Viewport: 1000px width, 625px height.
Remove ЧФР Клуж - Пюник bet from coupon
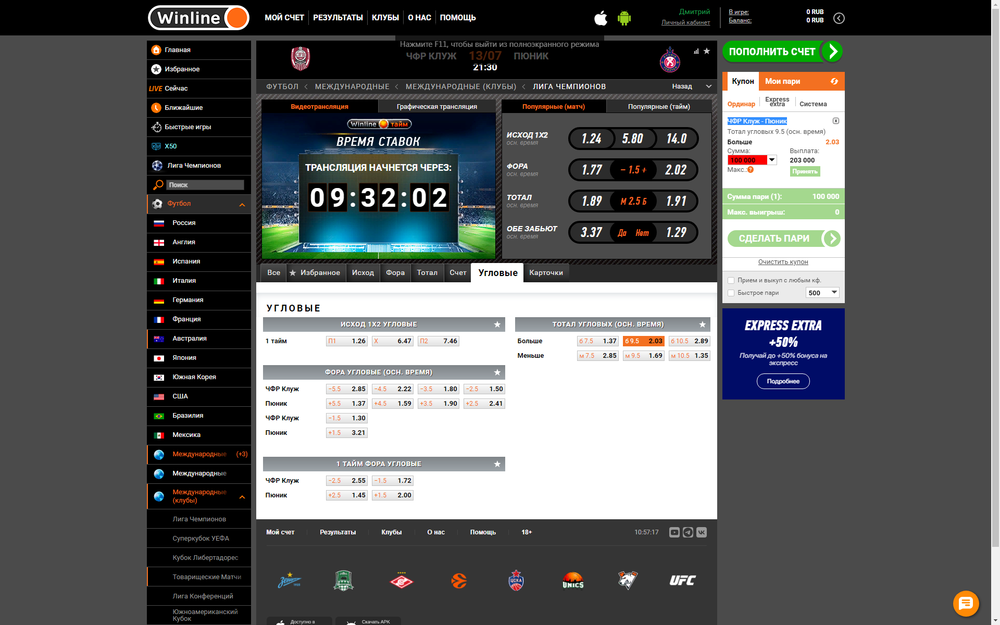tap(835, 121)
